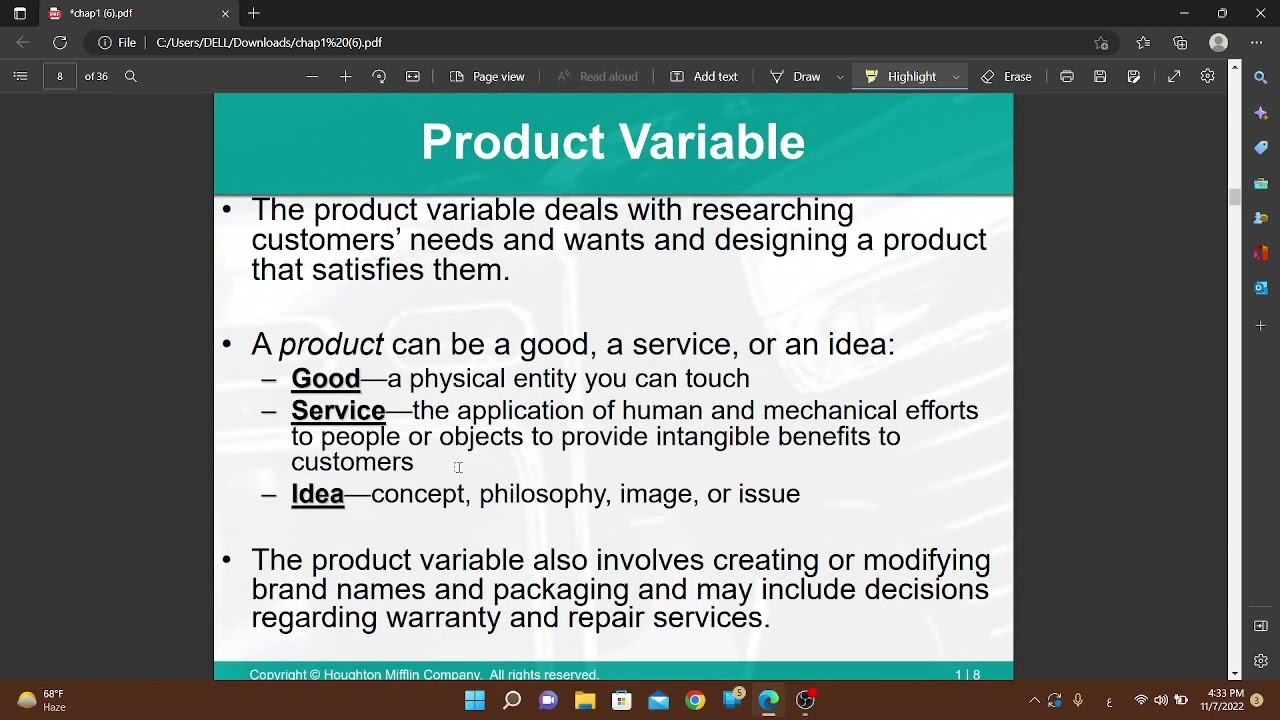The image size is (1280, 720).
Task: Select the Erase tool
Action: click(x=1006, y=76)
